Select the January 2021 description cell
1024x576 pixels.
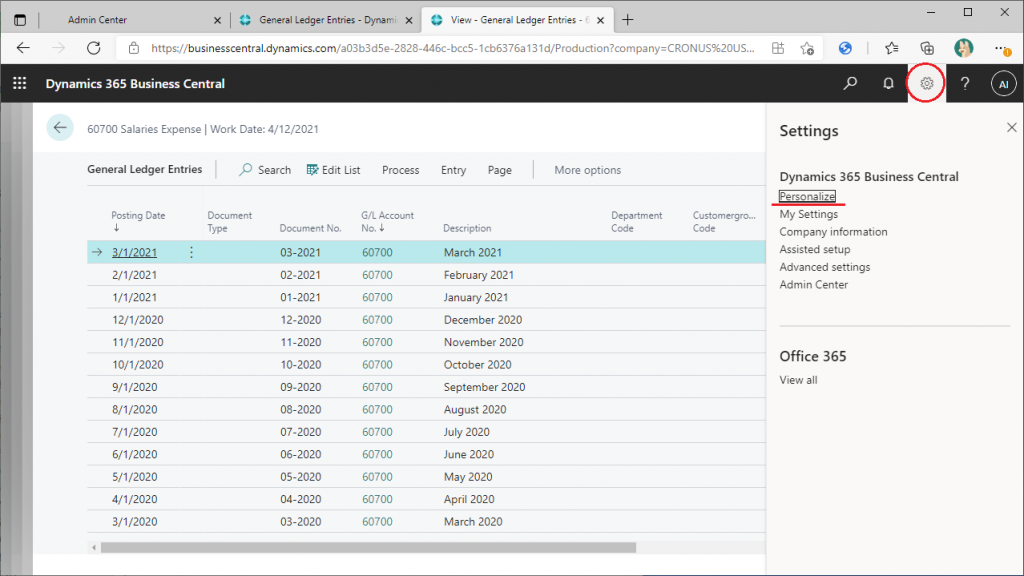pos(476,297)
